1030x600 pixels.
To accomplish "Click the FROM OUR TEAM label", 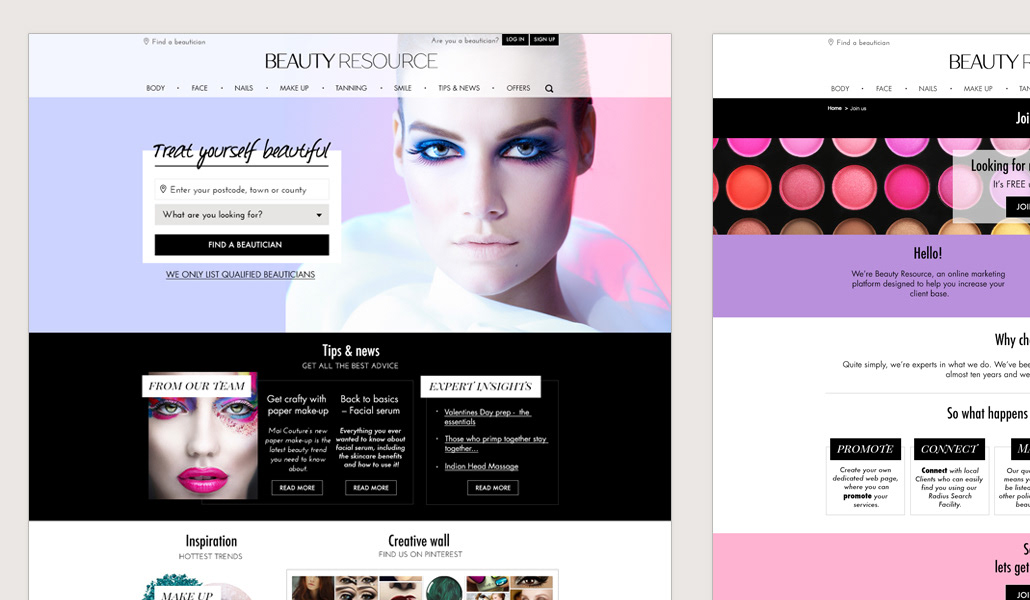I will pyautogui.click(x=196, y=386).
